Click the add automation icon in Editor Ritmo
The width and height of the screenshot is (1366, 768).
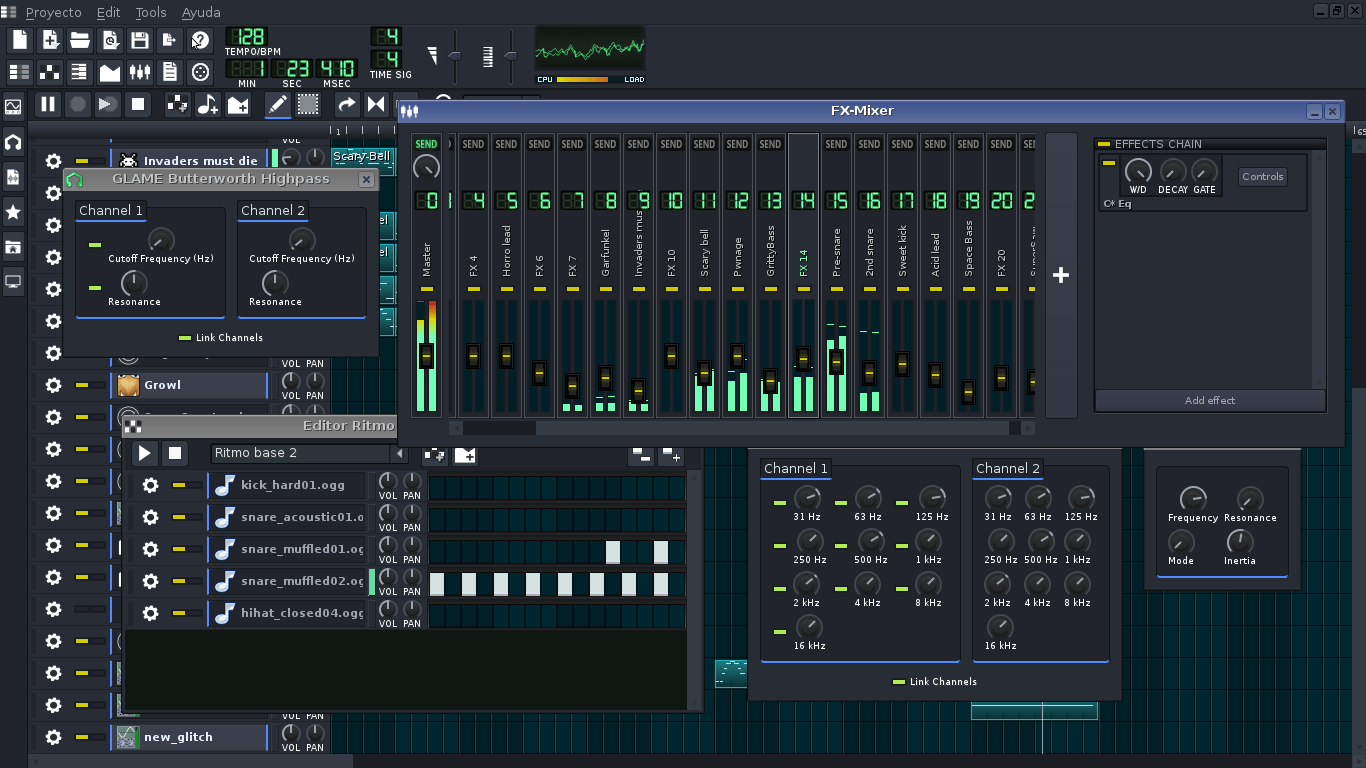point(465,455)
